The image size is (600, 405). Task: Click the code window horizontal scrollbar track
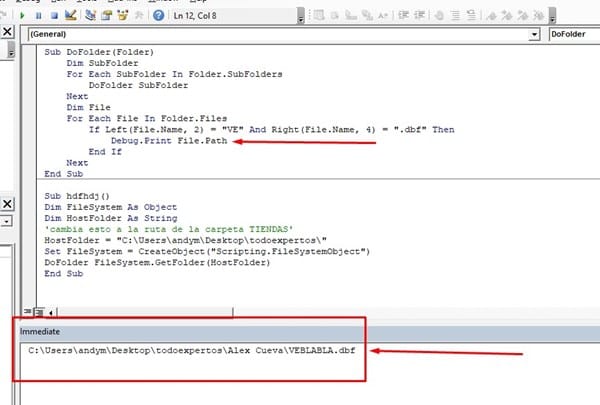click(145, 313)
